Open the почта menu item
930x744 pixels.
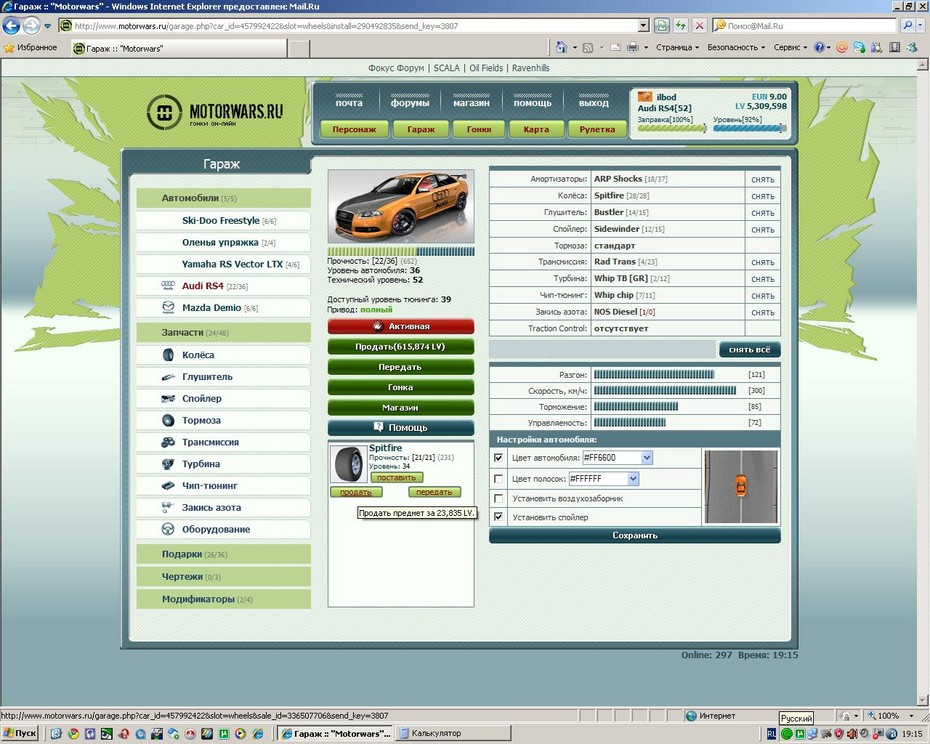pyautogui.click(x=349, y=103)
